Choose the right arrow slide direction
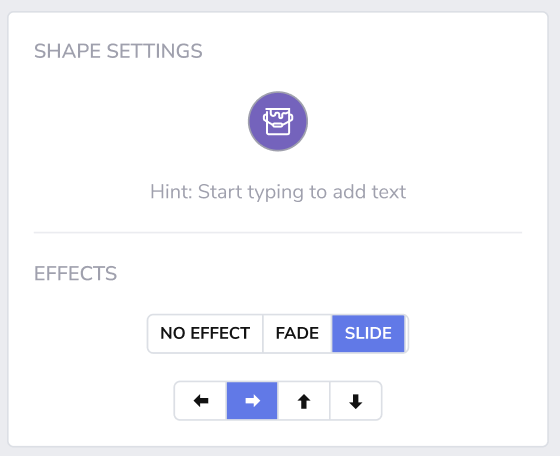The image size is (560, 456). [x=252, y=401]
